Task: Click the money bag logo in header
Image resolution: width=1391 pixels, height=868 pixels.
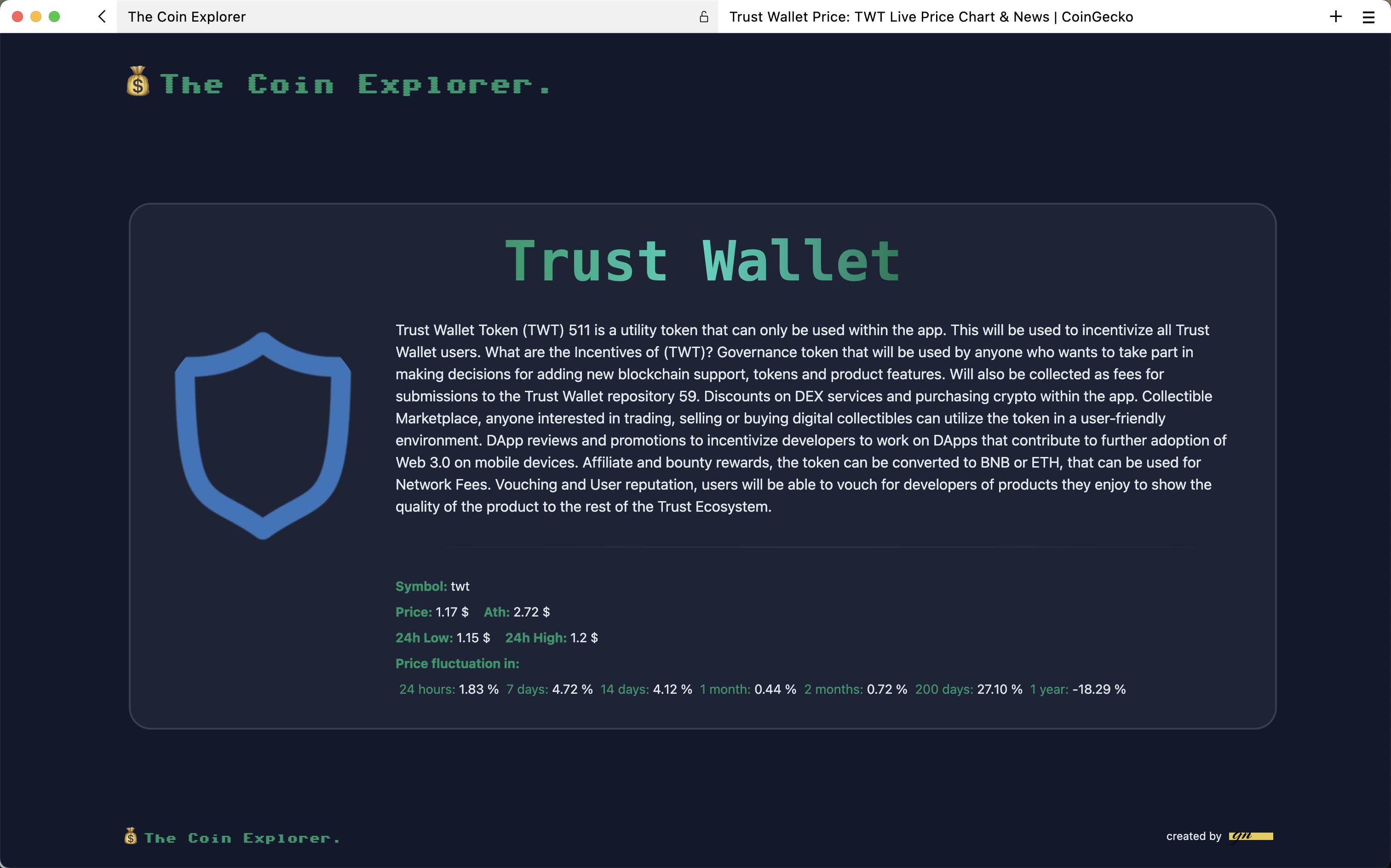Action: tap(138, 82)
